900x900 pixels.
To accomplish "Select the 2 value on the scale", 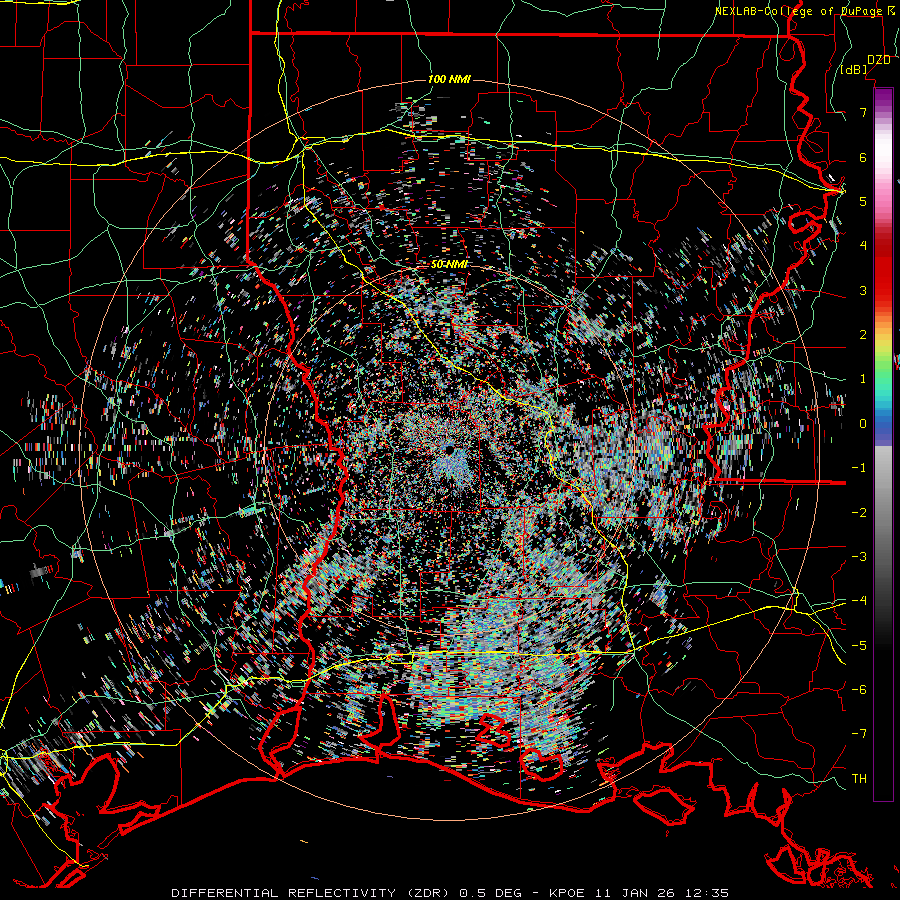I will (863, 335).
